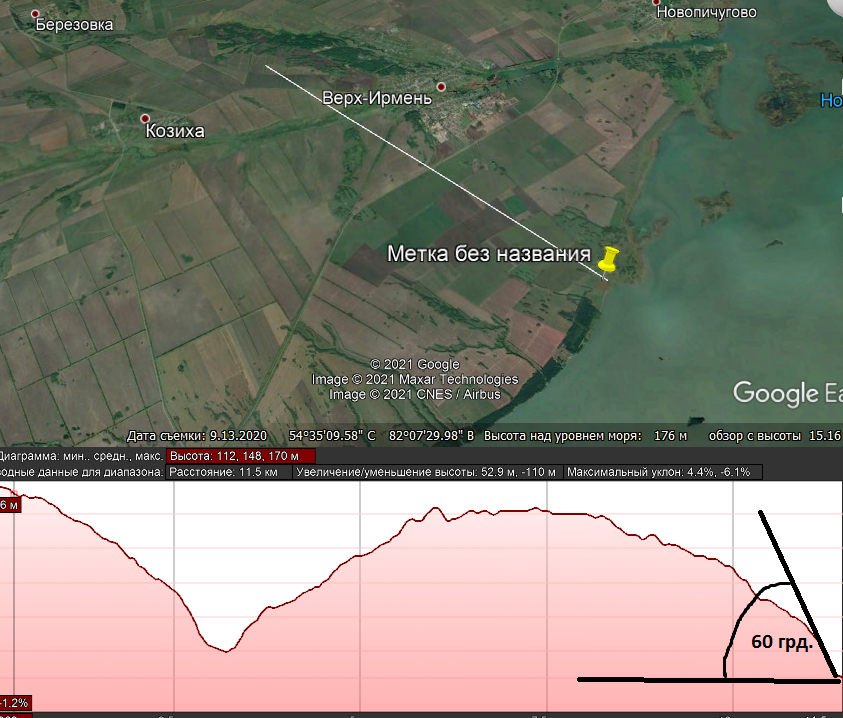
Task: Click the Google Earth logo watermark
Action: coord(787,393)
